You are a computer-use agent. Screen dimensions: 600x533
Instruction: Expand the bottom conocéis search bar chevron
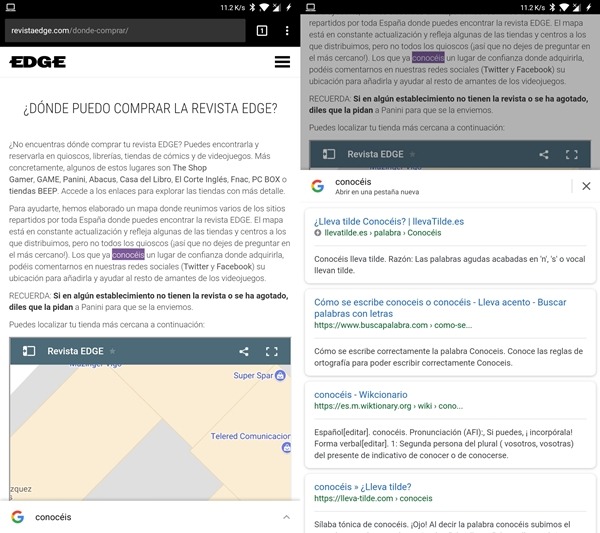286,517
